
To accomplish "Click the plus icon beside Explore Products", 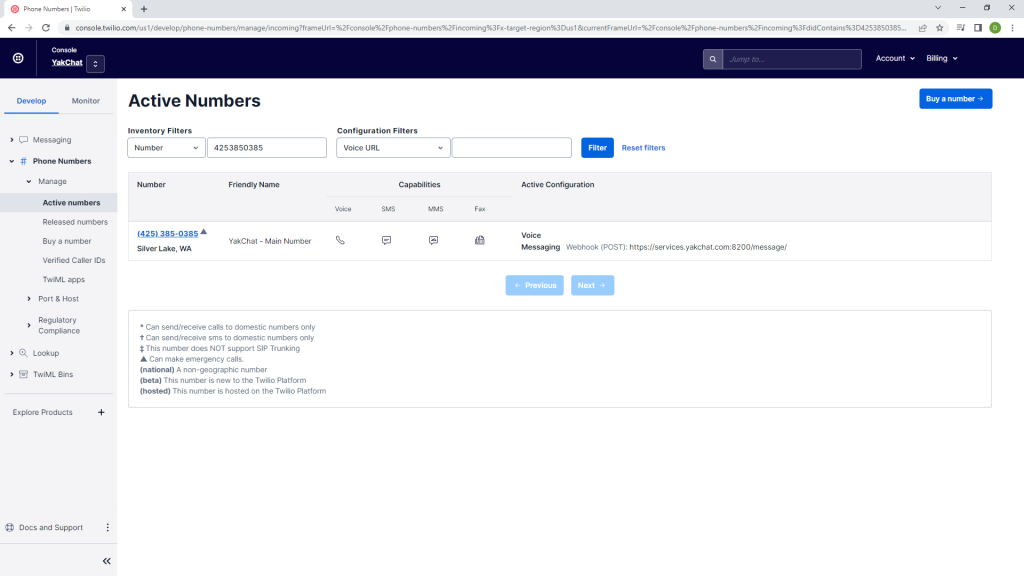I will pos(101,412).
